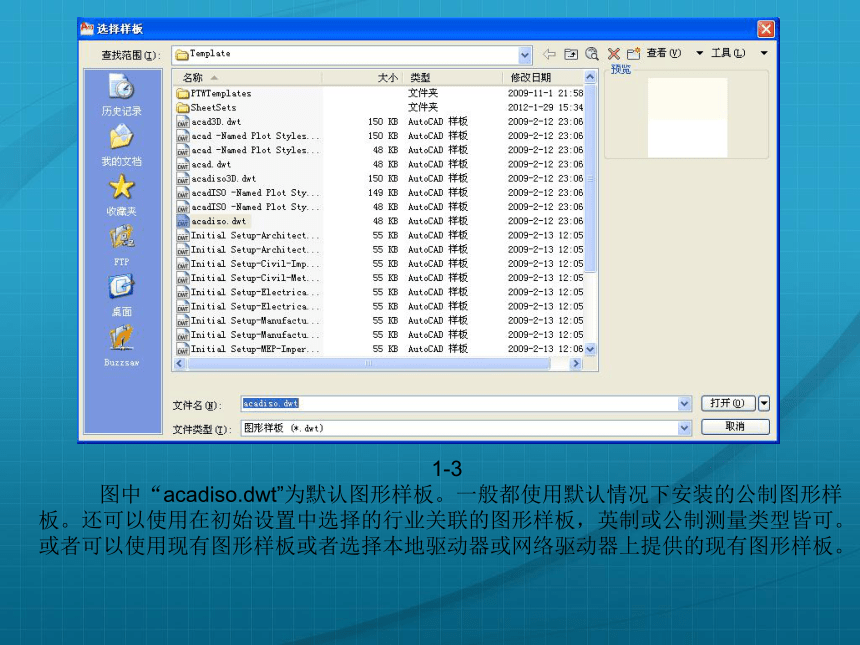Open the arrow beside 查看(V)

699,53
